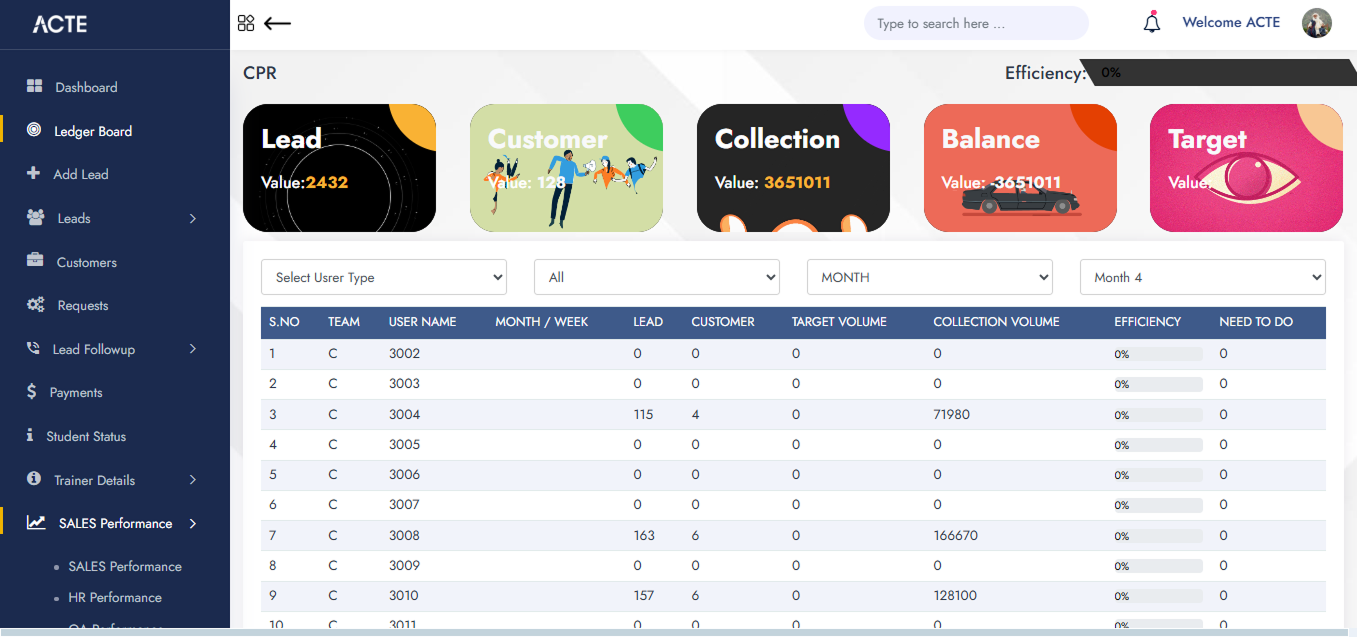This screenshot has height=637, width=1357.
Task: Click lead count 115 cell
Action: 643,414
